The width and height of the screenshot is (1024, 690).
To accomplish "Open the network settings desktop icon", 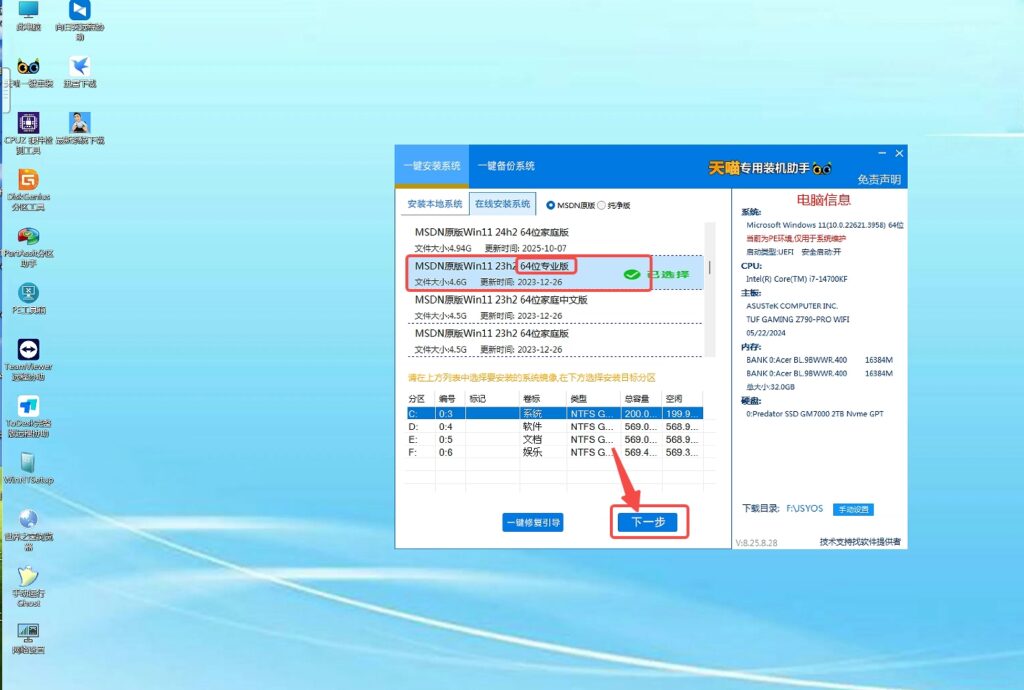I will coord(28,634).
